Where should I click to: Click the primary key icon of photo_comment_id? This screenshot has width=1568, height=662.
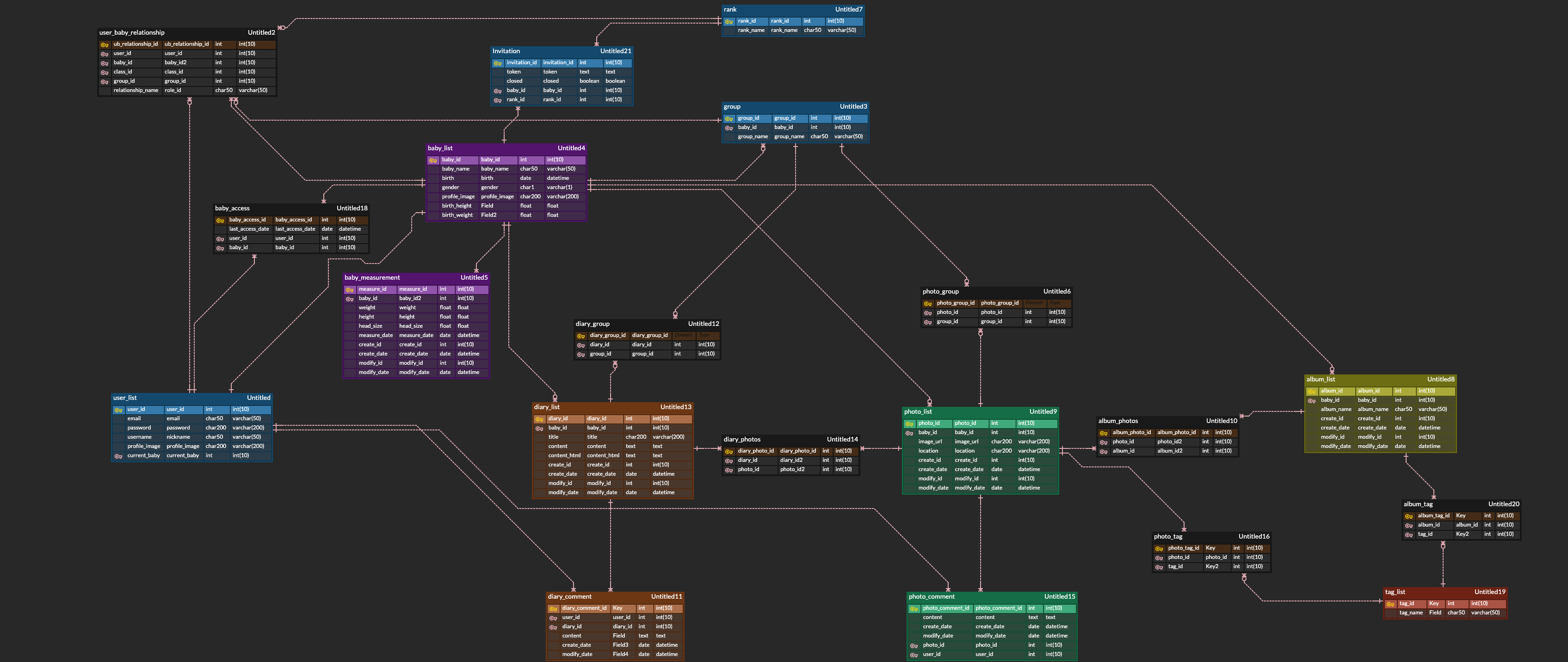coord(914,608)
